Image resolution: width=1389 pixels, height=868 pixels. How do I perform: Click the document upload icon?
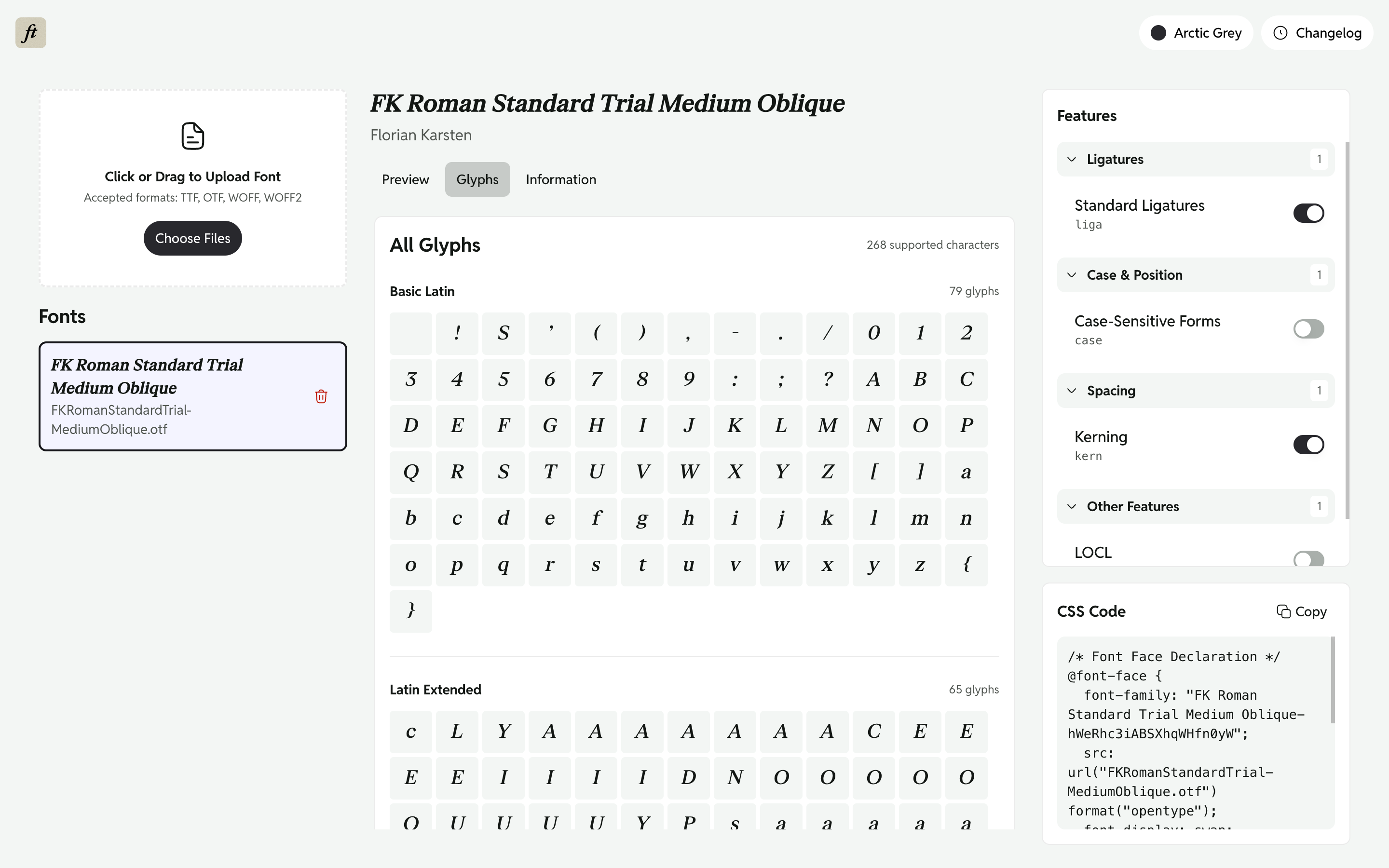(192, 136)
